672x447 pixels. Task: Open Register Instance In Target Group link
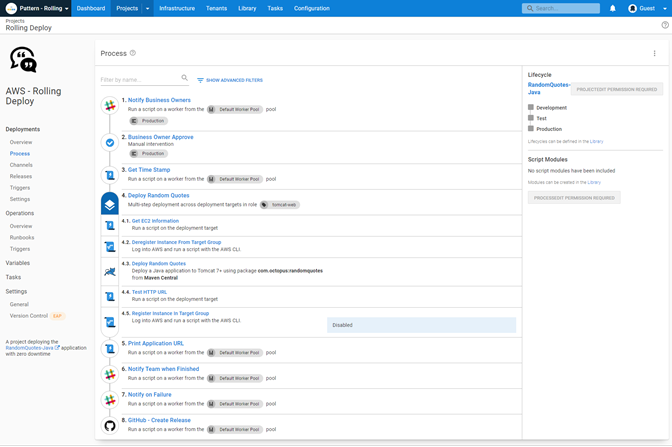tap(170, 313)
